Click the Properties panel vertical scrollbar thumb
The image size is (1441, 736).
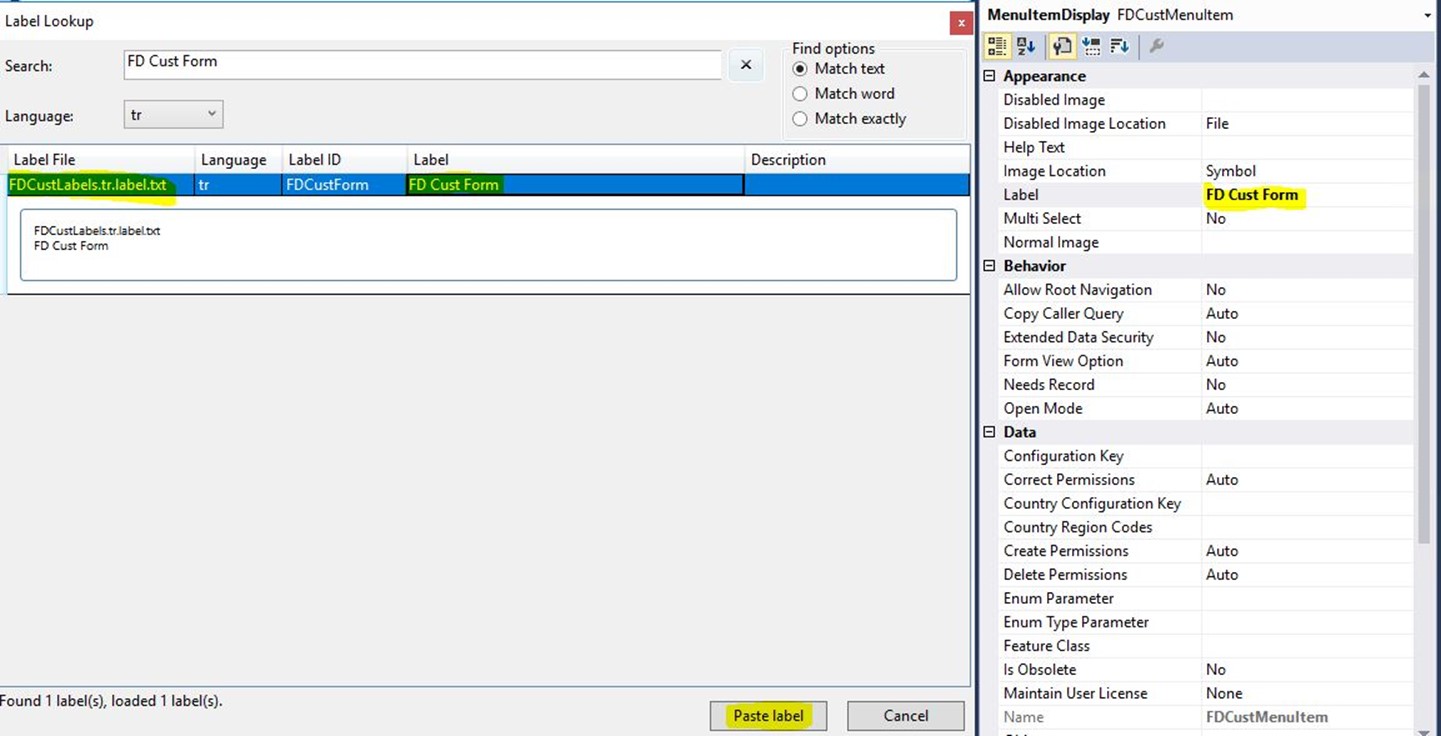coord(1424,314)
